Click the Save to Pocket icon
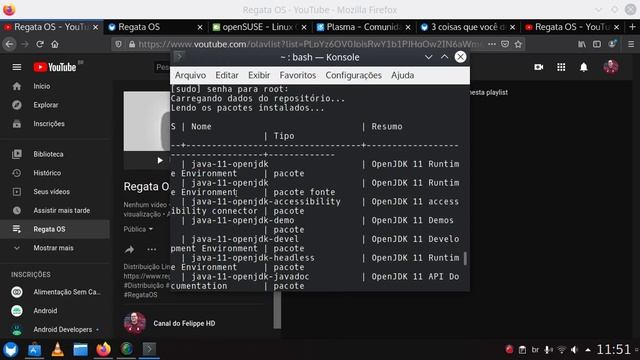This screenshot has height=360, width=640. coord(505,44)
